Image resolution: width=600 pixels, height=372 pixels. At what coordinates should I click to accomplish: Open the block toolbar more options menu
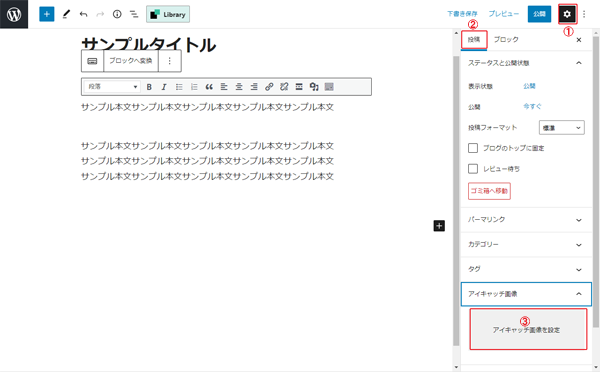pos(170,61)
